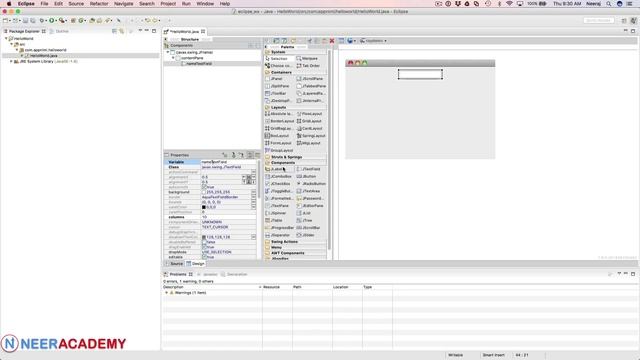The image size is (640, 360).
Task: Collapse the src folder node
Action: (x=11, y=44)
